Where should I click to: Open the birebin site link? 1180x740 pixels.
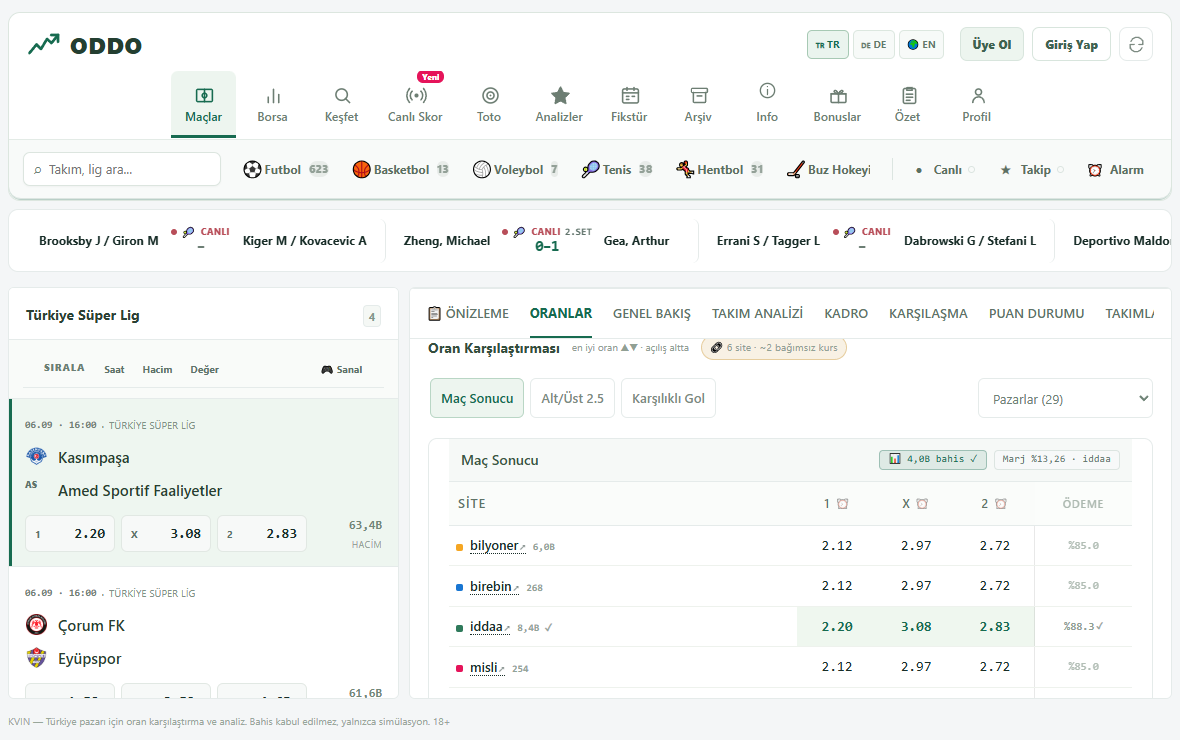click(x=494, y=586)
